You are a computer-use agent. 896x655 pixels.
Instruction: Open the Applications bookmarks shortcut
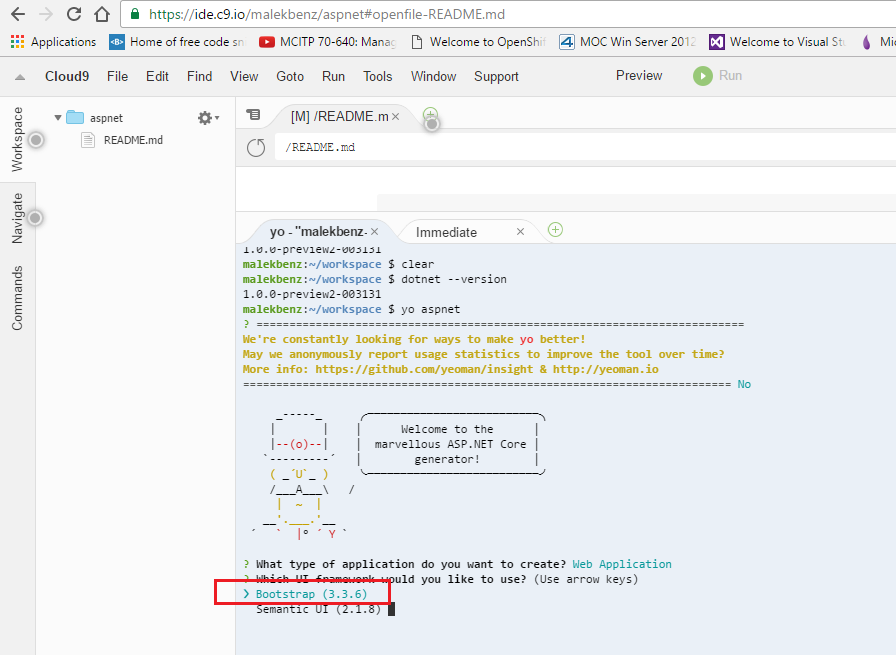[x=54, y=42]
